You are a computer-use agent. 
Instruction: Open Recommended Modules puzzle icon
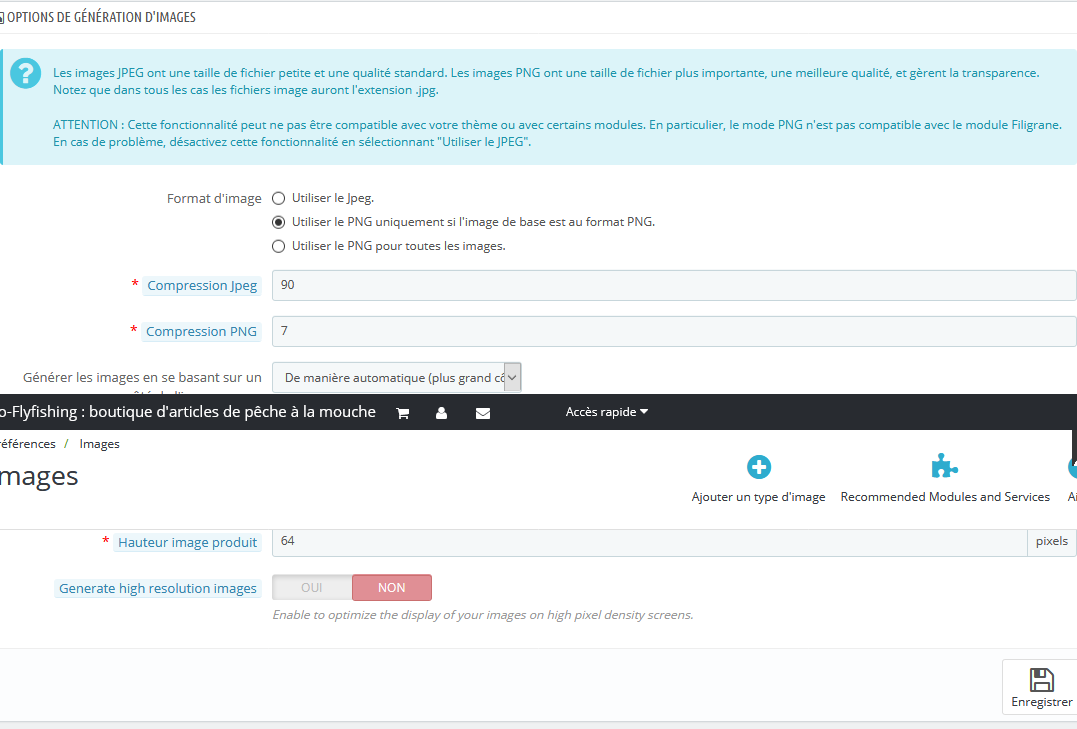tap(944, 467)
